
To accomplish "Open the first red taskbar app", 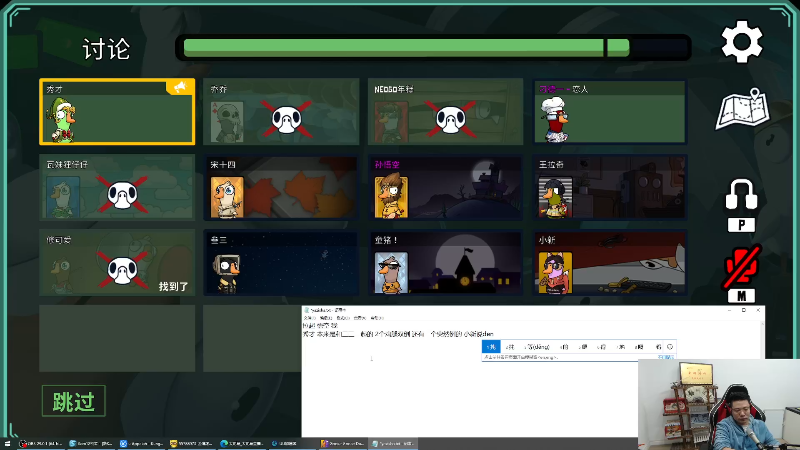I will [40, 443].
